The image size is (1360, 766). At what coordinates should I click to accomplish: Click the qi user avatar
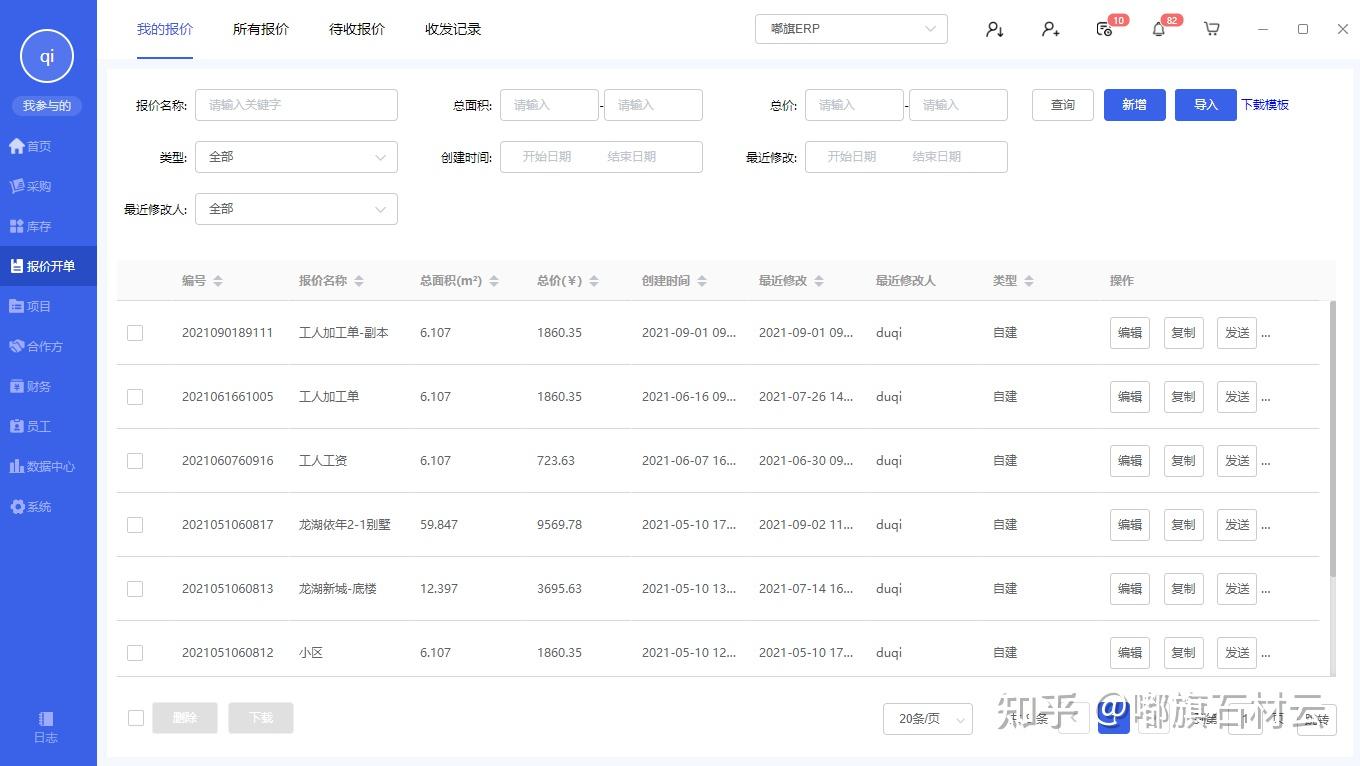pyautogui.click(x=47, y=57)
